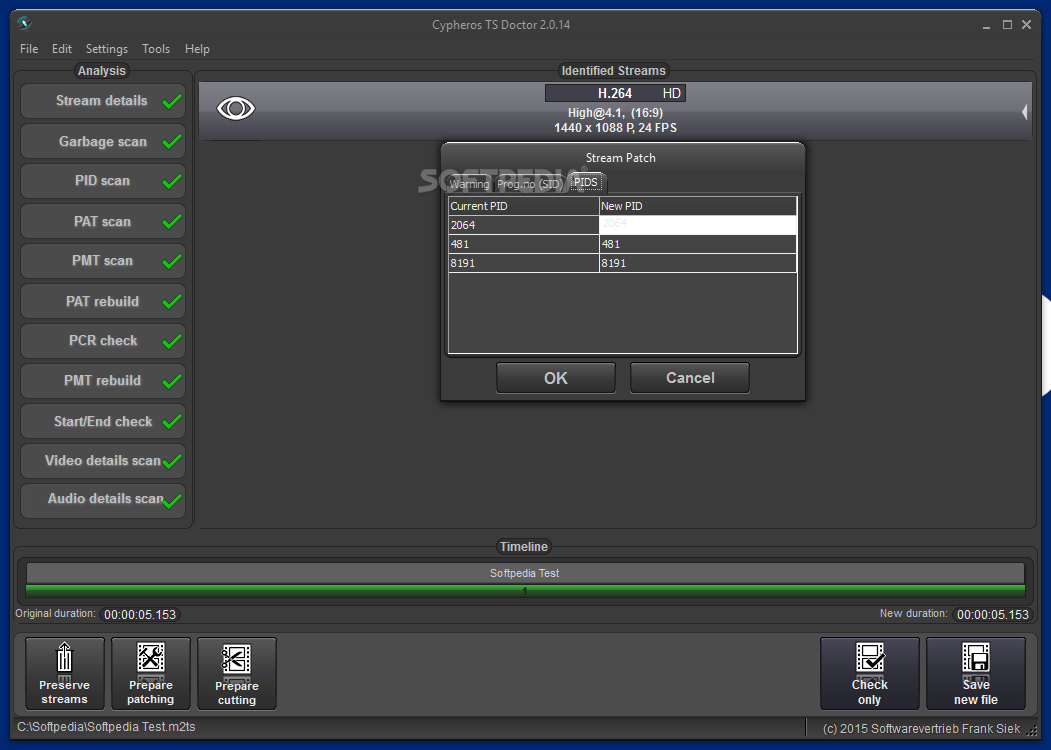Click green checkmark next to Stream details
Viewport: 1051px width, 750px height.
172,101
